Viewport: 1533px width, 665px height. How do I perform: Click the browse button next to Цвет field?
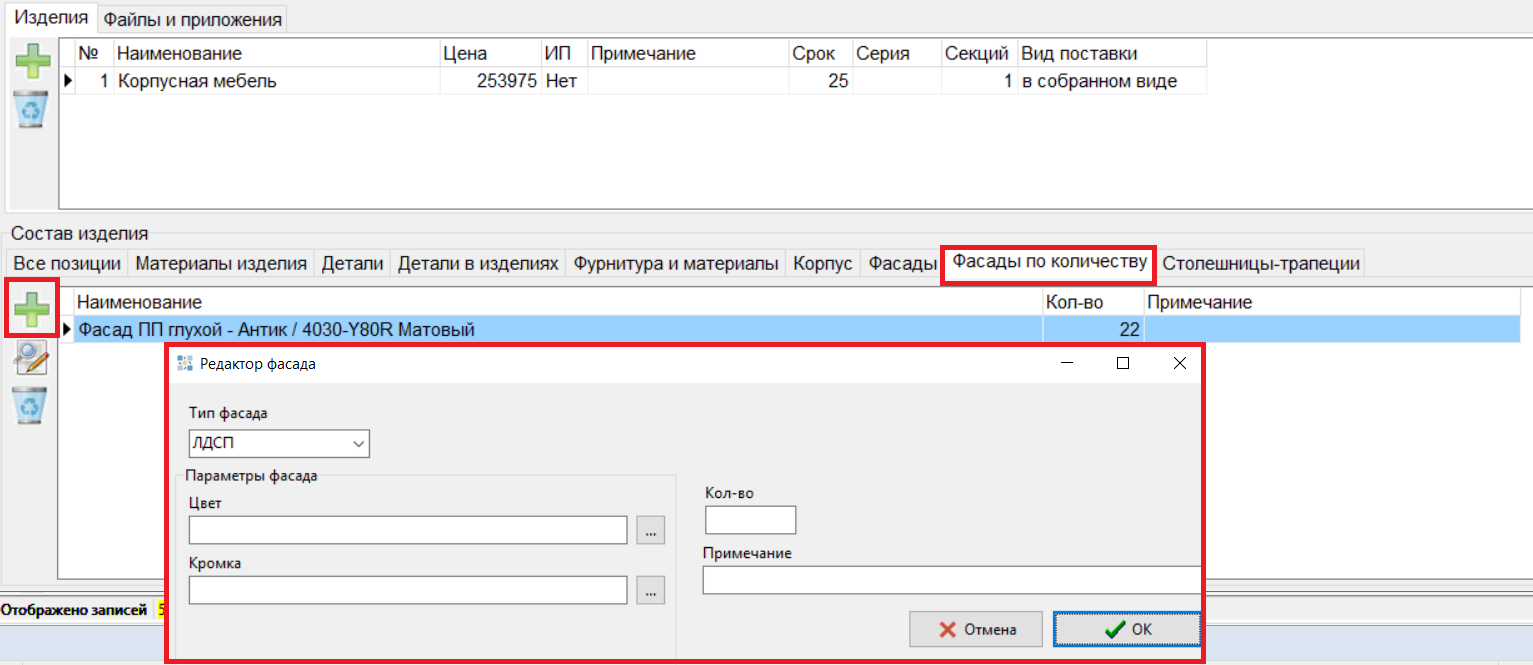coord(650,530)
